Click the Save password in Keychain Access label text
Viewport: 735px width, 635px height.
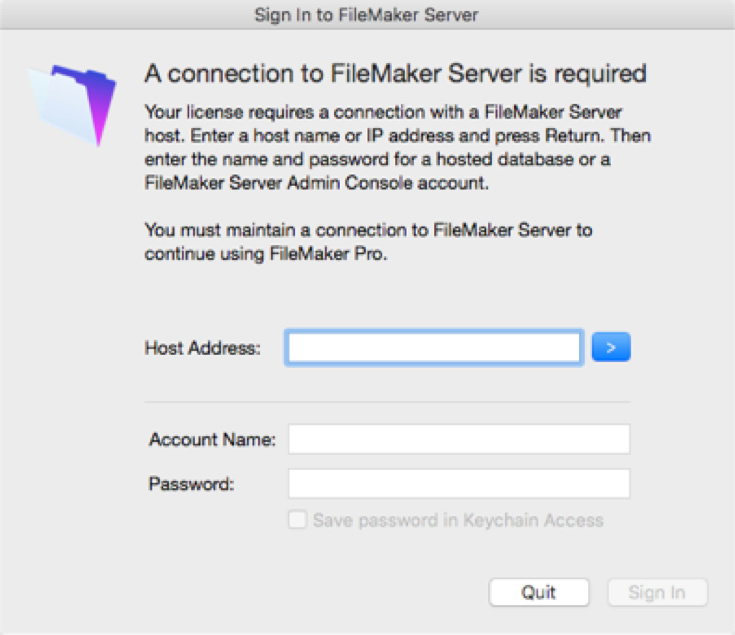[x=458, y=520]
